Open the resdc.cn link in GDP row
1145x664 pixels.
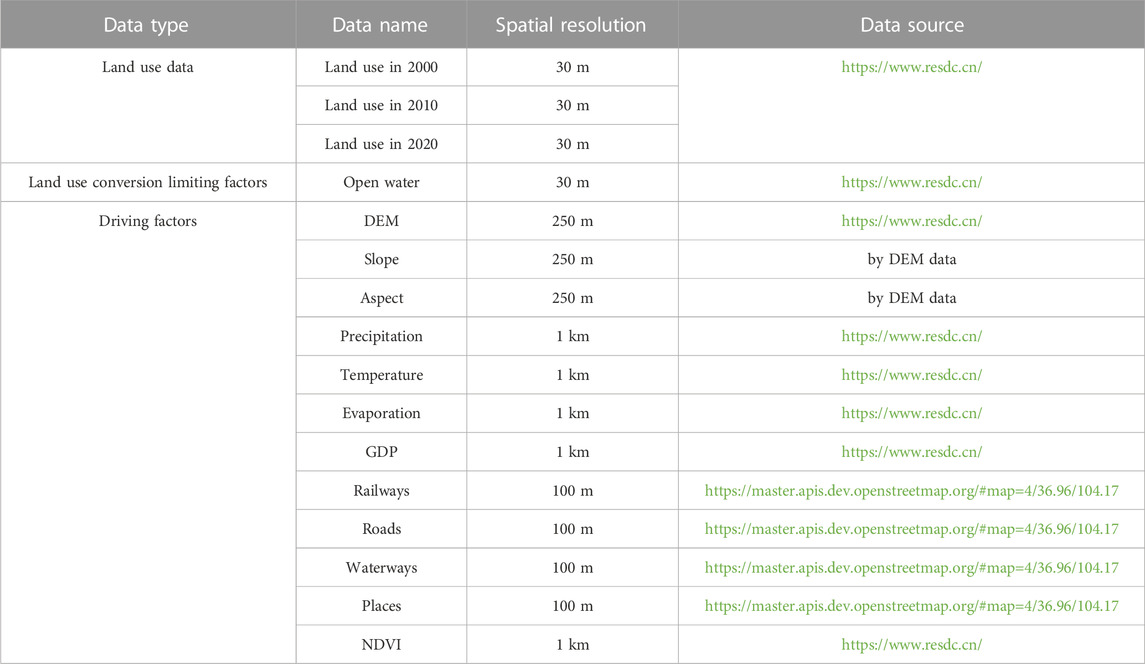point(911,452)
